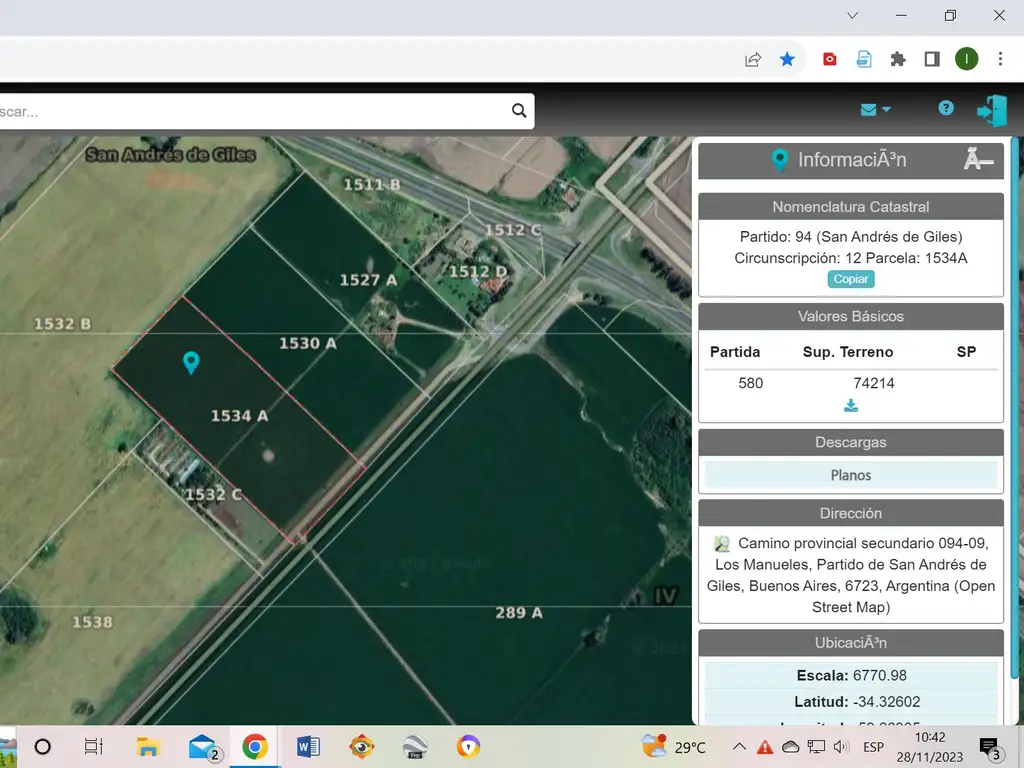Click the share page icon
The image size is (1024, 768).
tap(753, 59)
